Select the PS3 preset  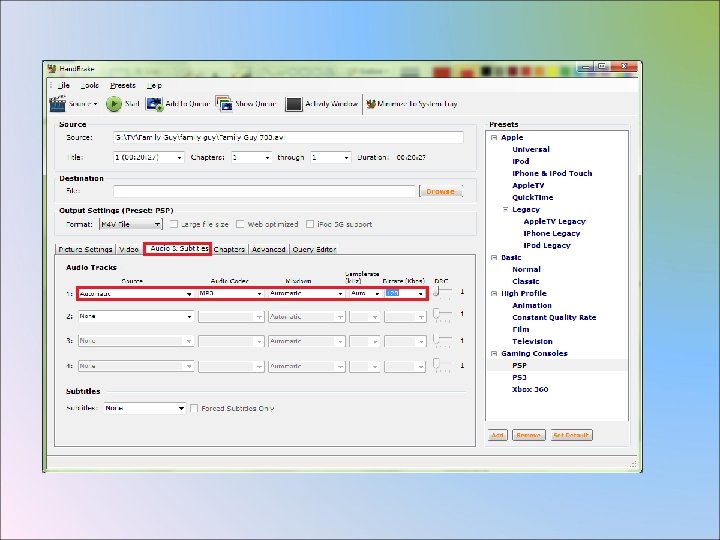[519, 377]
